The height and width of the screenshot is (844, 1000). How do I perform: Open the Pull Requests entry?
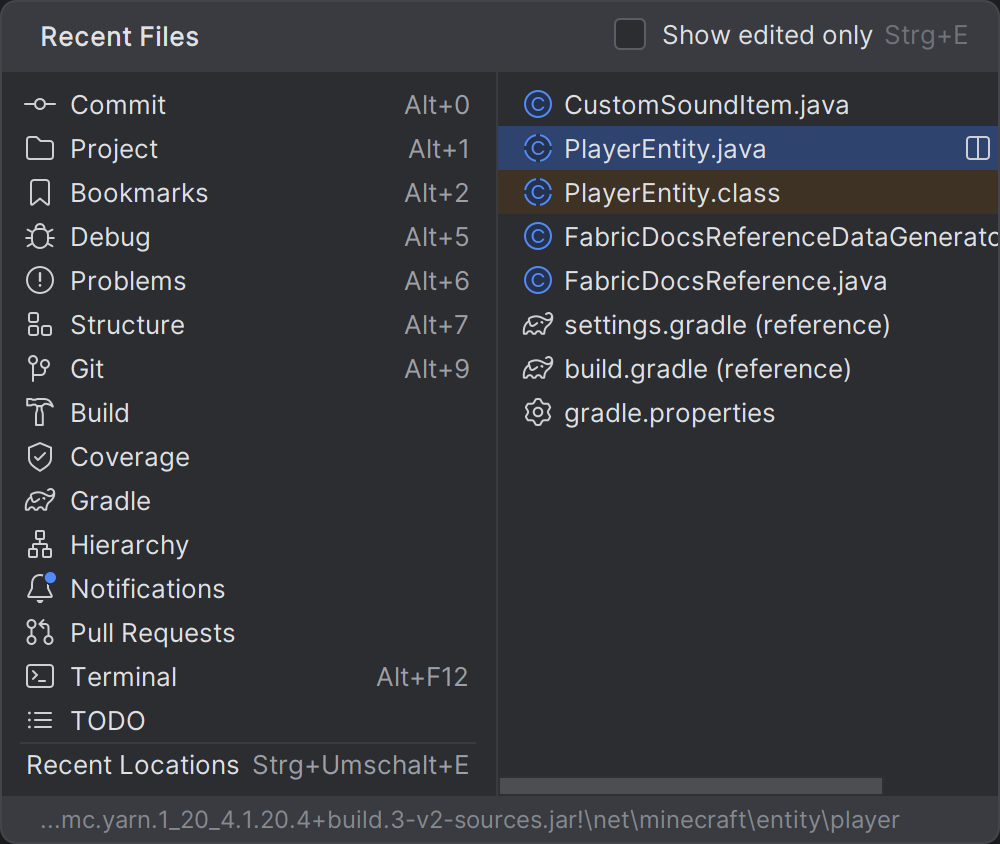152,633
